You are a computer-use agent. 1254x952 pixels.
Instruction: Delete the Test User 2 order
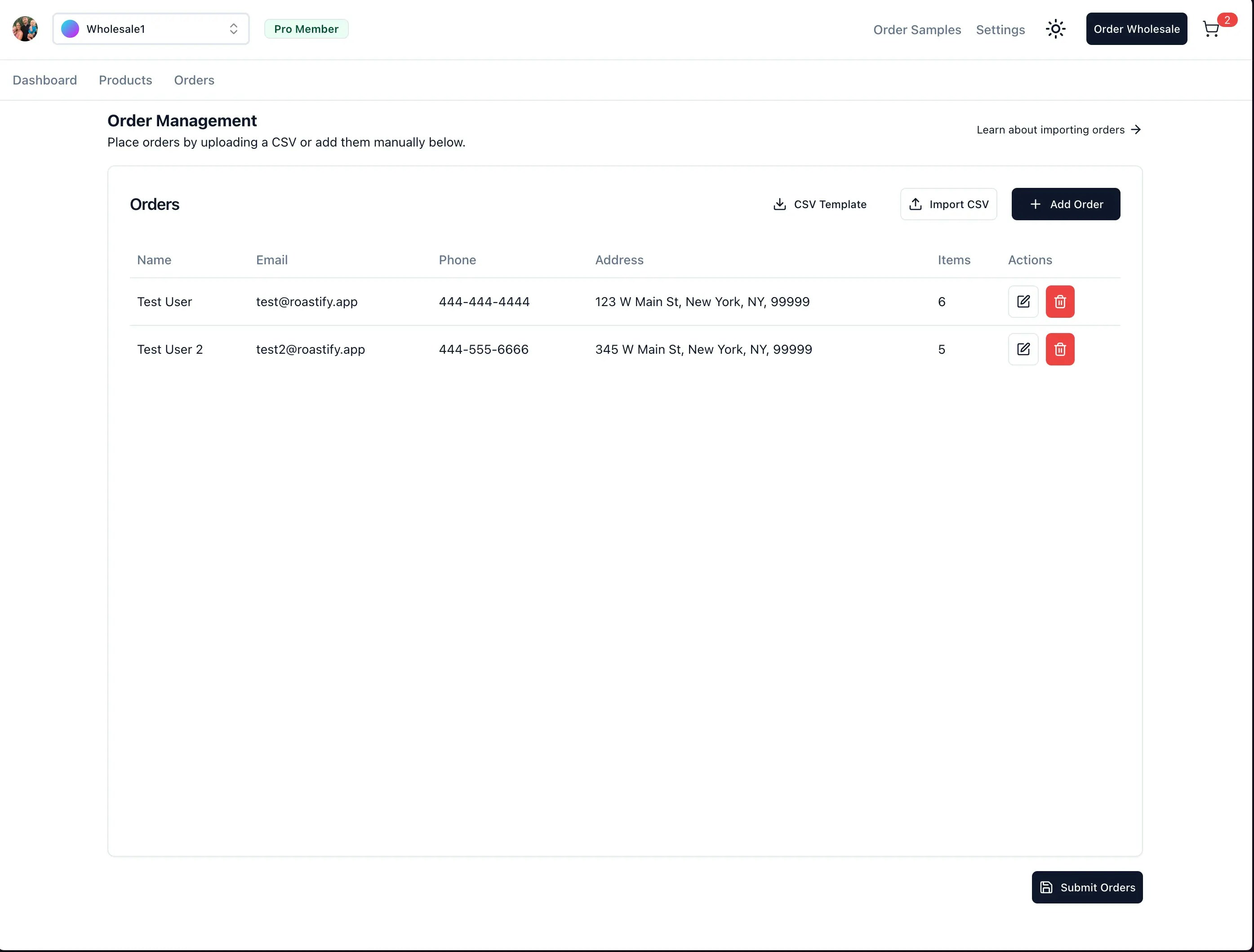click(1059, 349)
